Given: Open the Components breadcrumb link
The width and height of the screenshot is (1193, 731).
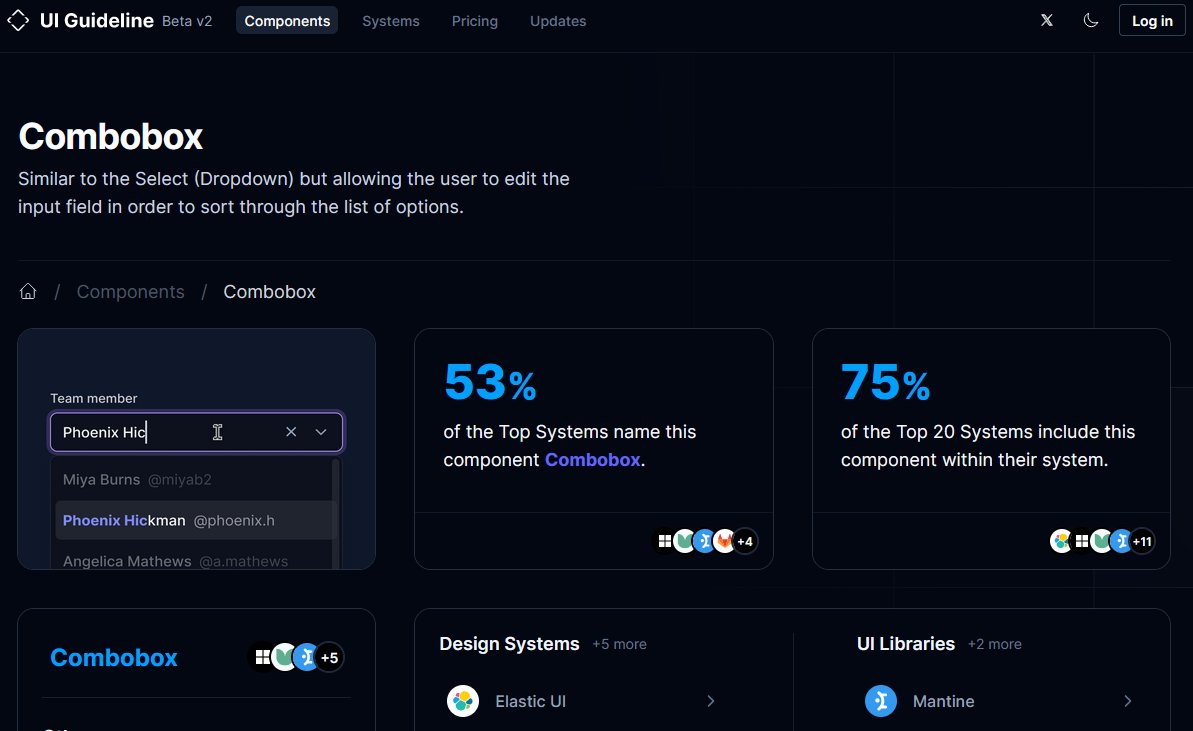Looking at the screenshot, I should [130, 291].
